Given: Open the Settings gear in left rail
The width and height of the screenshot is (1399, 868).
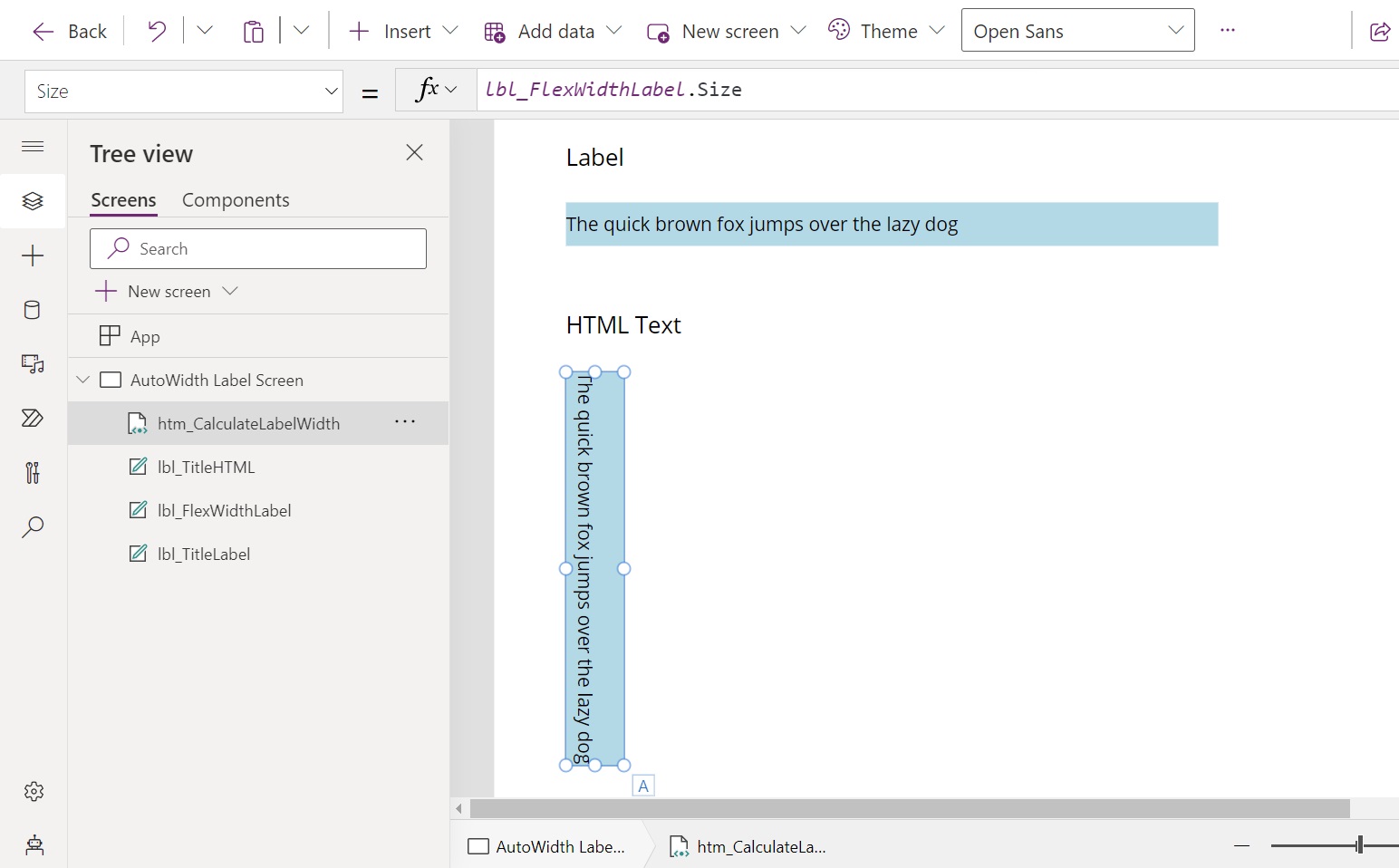Looking at the screenshot, I should click(33, 791).
